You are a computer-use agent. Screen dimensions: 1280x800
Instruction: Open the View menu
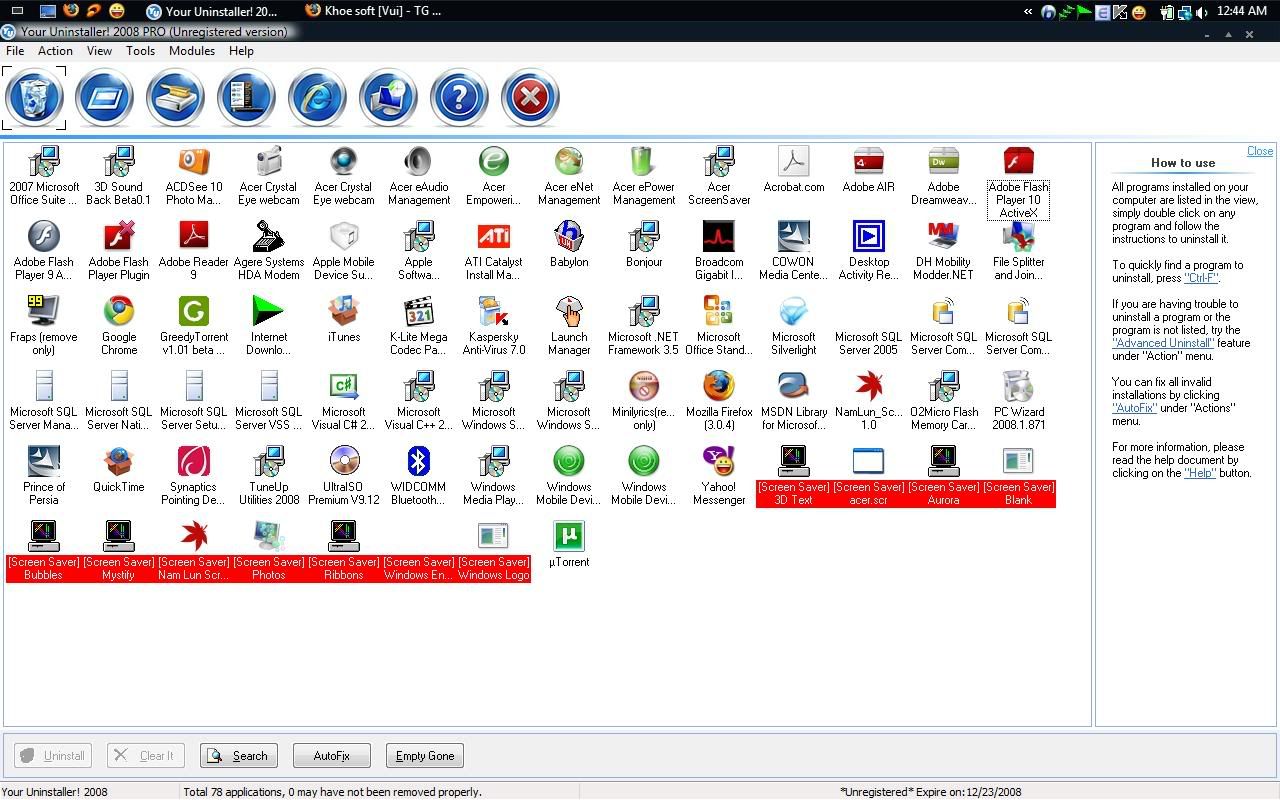99,51
